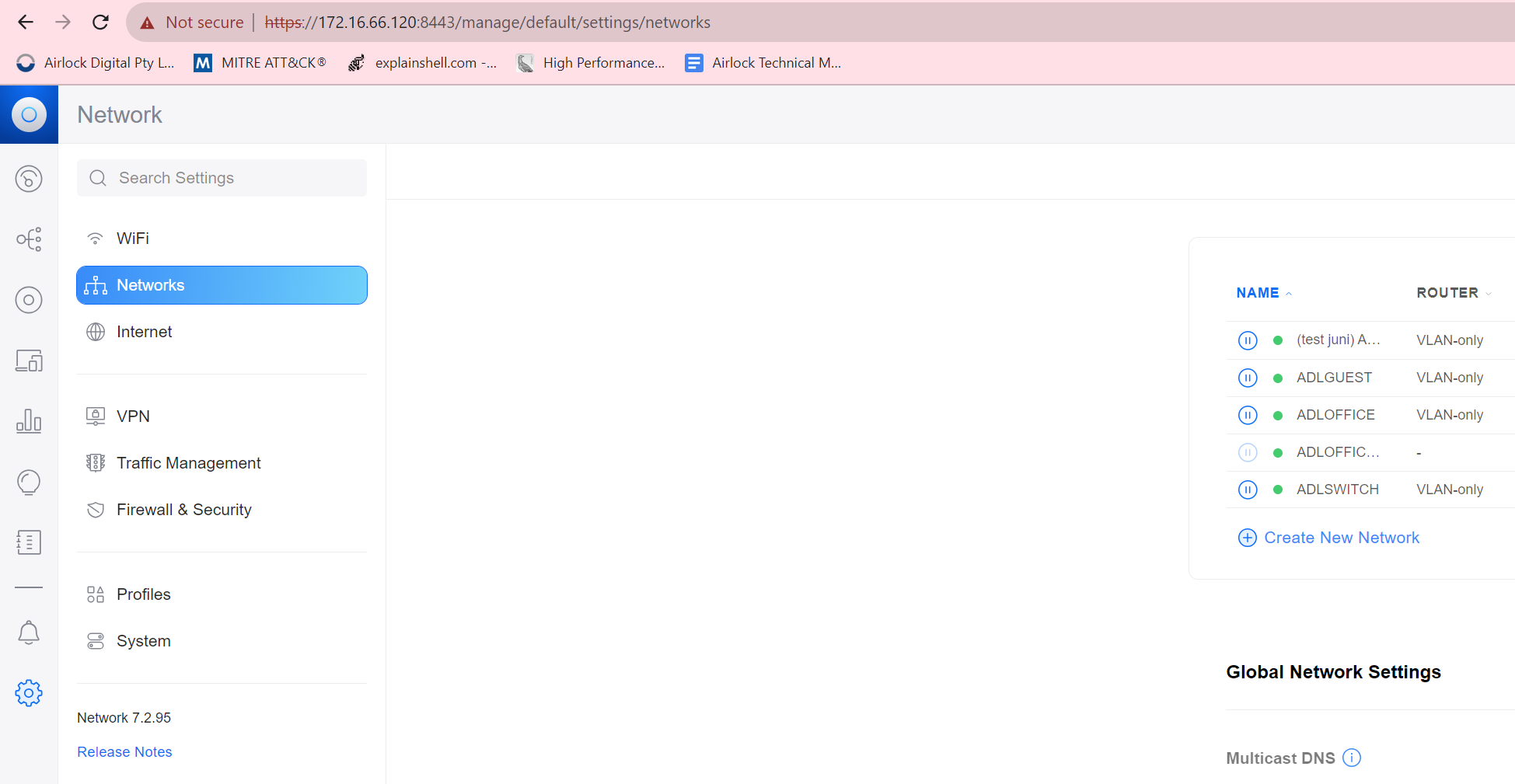Open UniFi Devices from sidebar
The height and width of the screenshot is (784, 1515).
29,300
